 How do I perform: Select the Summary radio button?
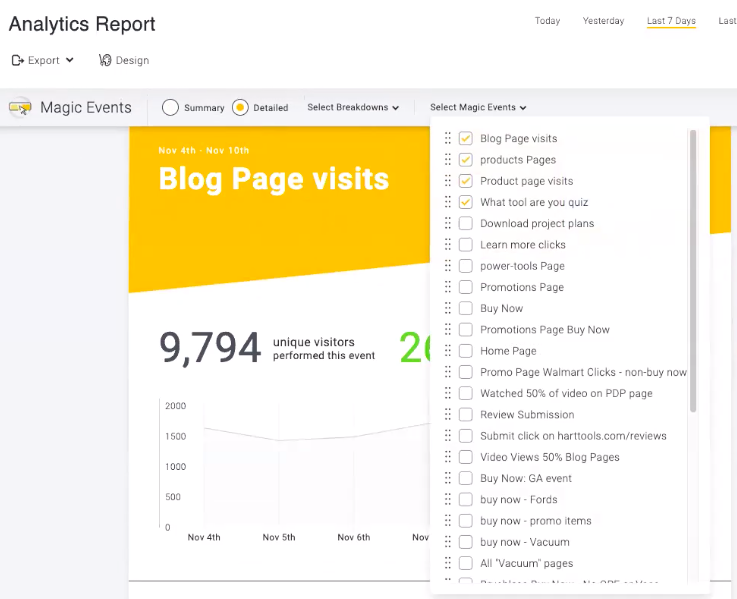tap(170, 107)
